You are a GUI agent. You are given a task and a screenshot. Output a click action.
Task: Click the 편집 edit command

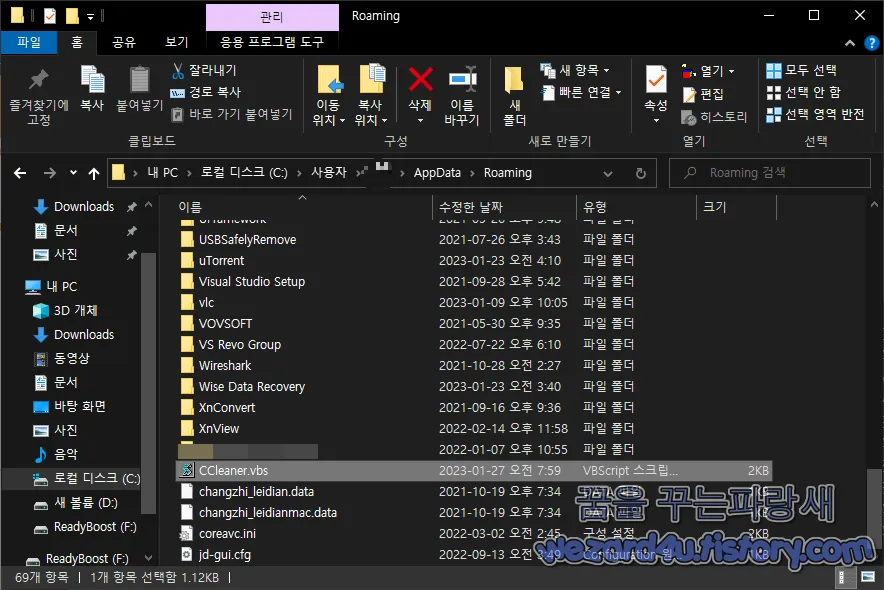coord(702,94)
